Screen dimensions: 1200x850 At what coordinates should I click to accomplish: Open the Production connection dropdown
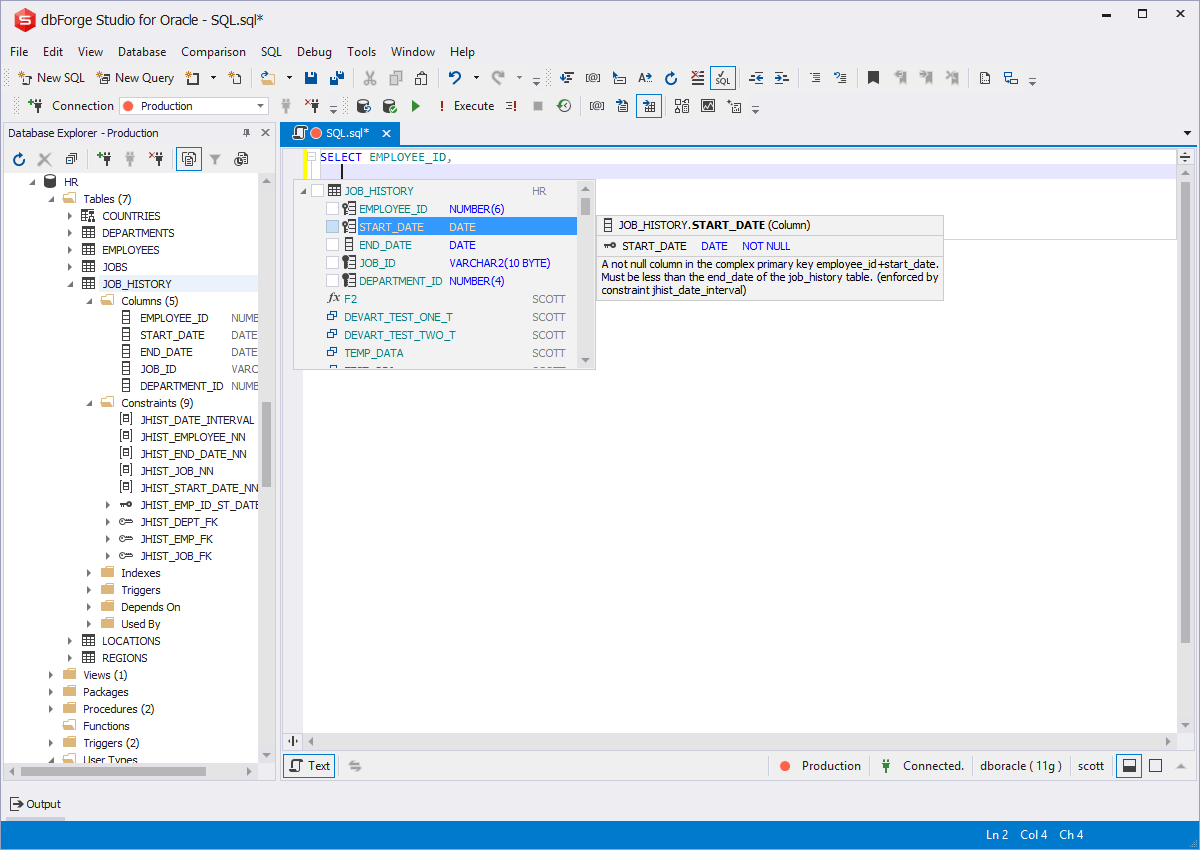pyautogui.click(x=261, y=106)
